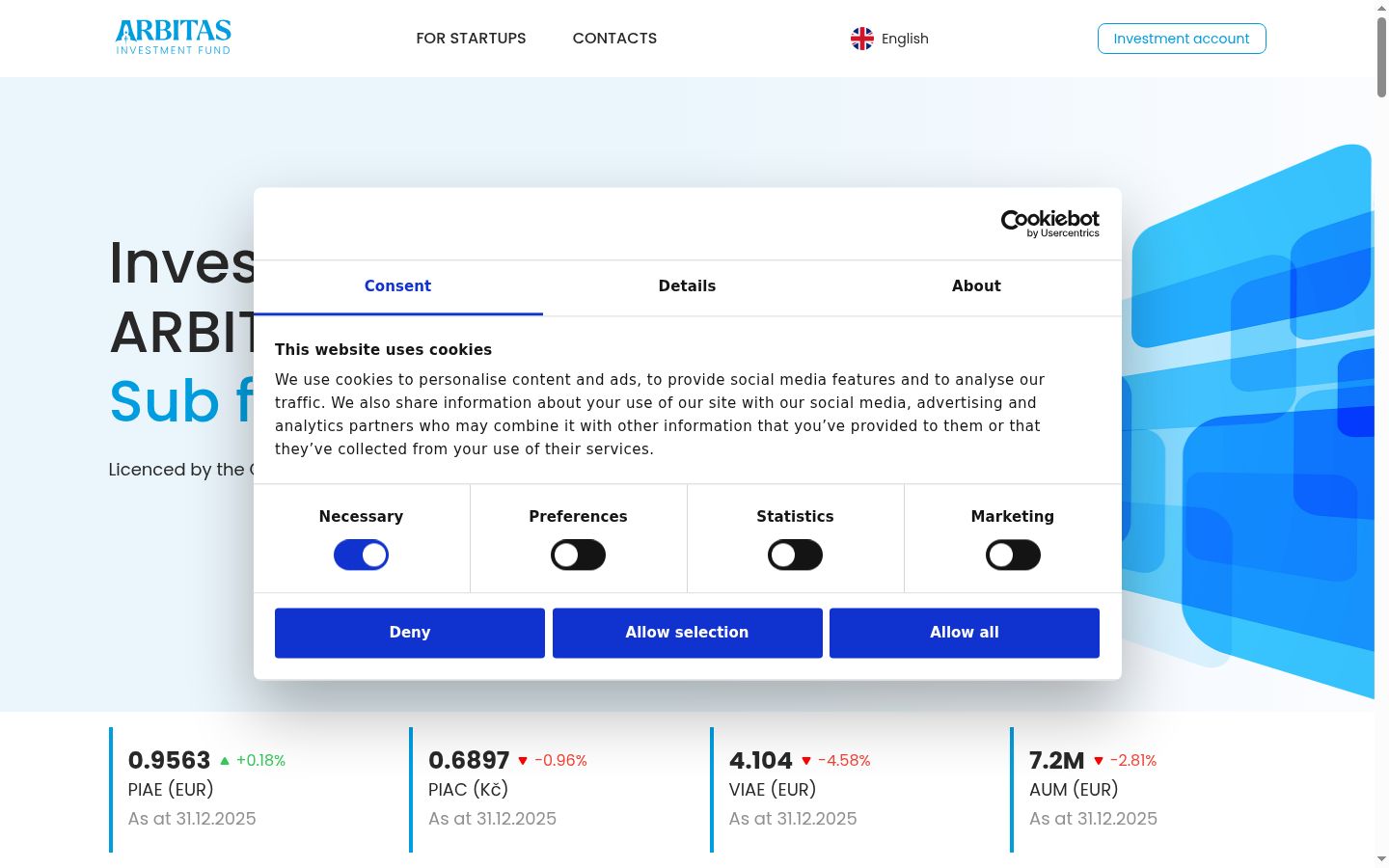Enable the Preferences cookies switch

[x=578, y=556]
